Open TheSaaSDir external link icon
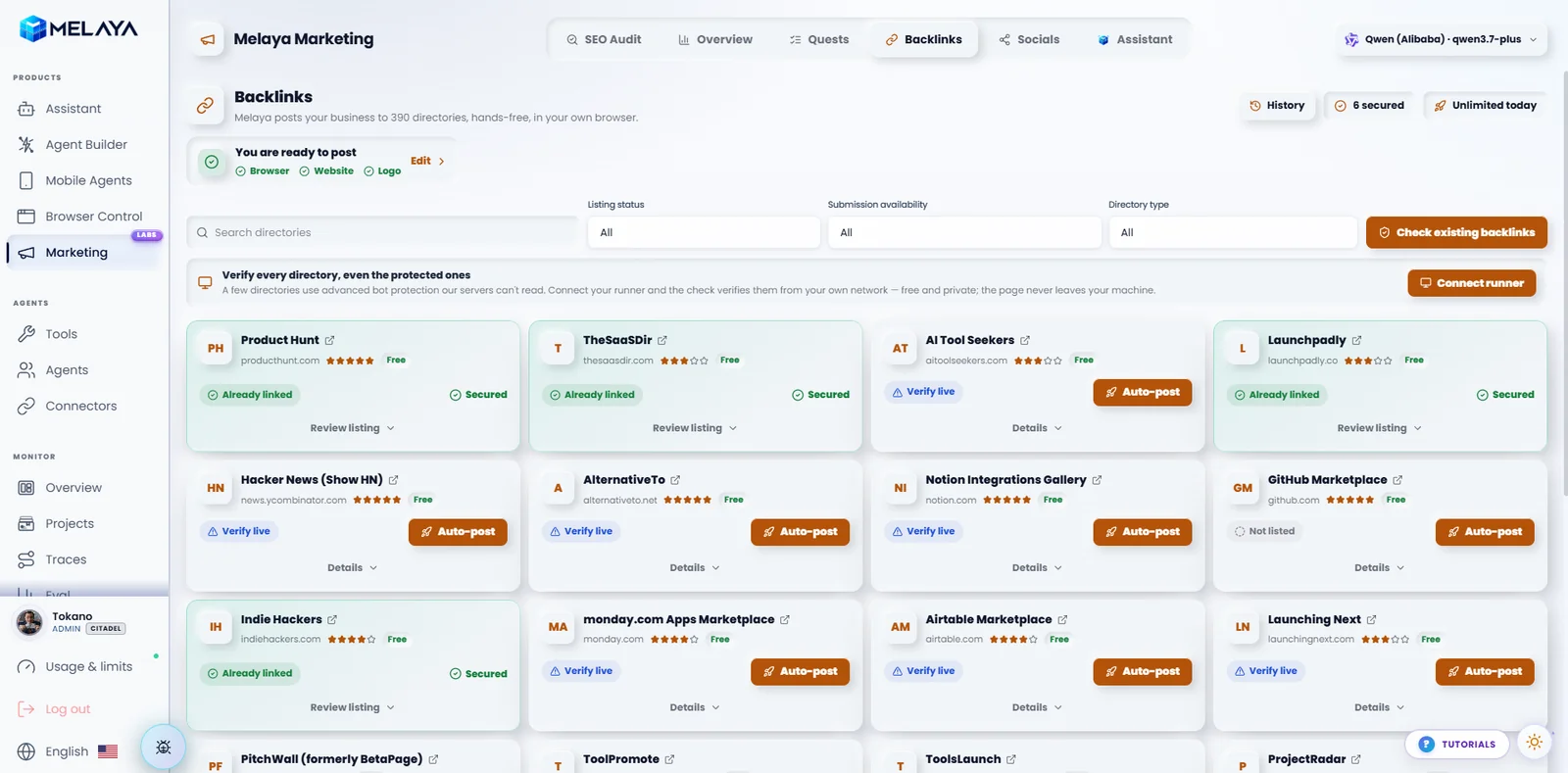The width and height of the screenshot is (1568, 773). 662,341
